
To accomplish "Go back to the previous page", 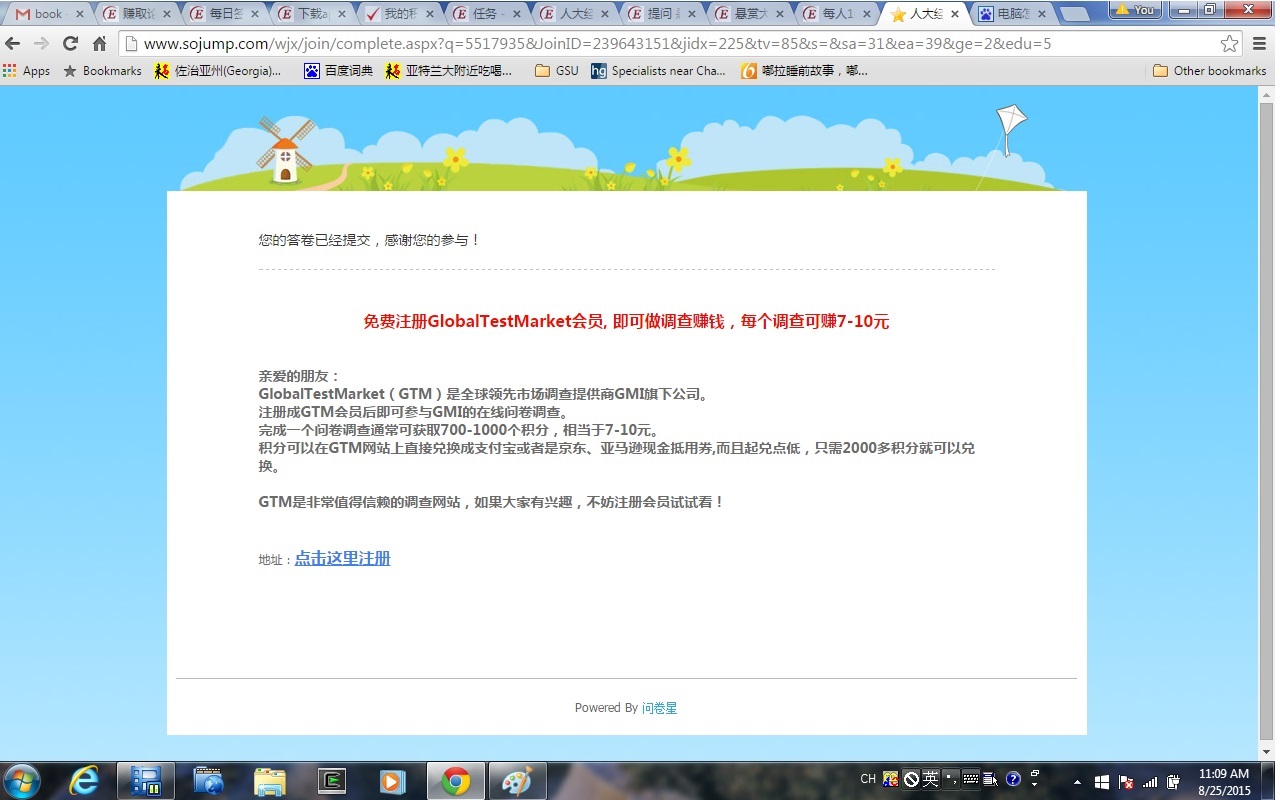I will point(13,44).
